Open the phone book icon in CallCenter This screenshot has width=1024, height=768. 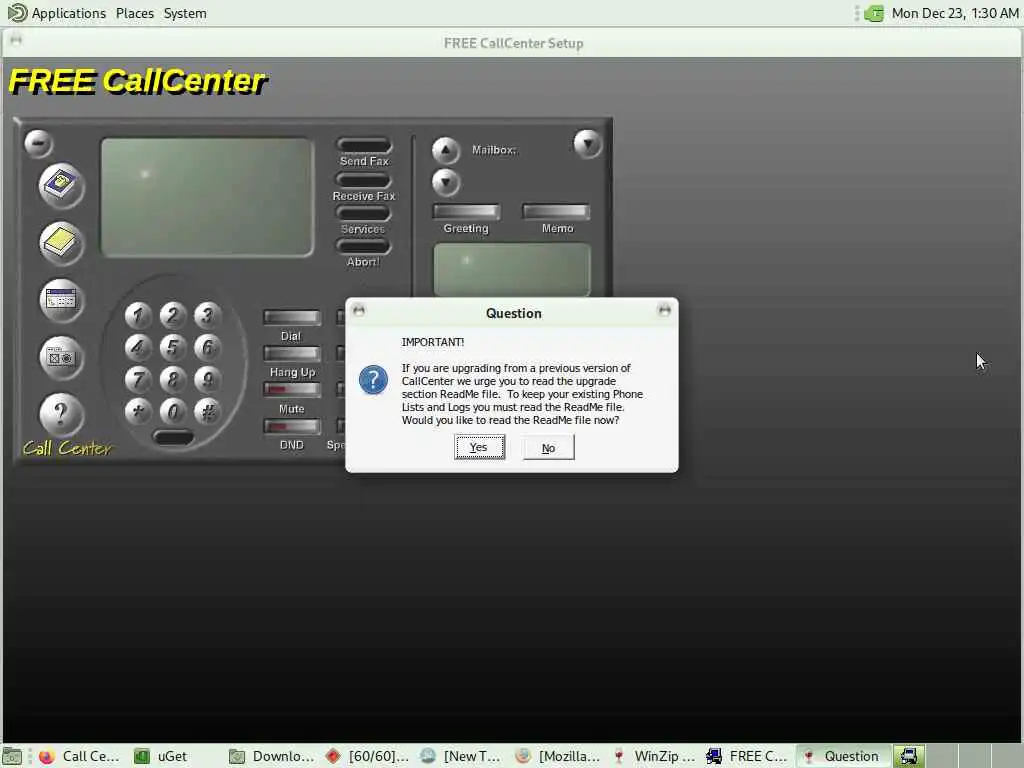61,185
